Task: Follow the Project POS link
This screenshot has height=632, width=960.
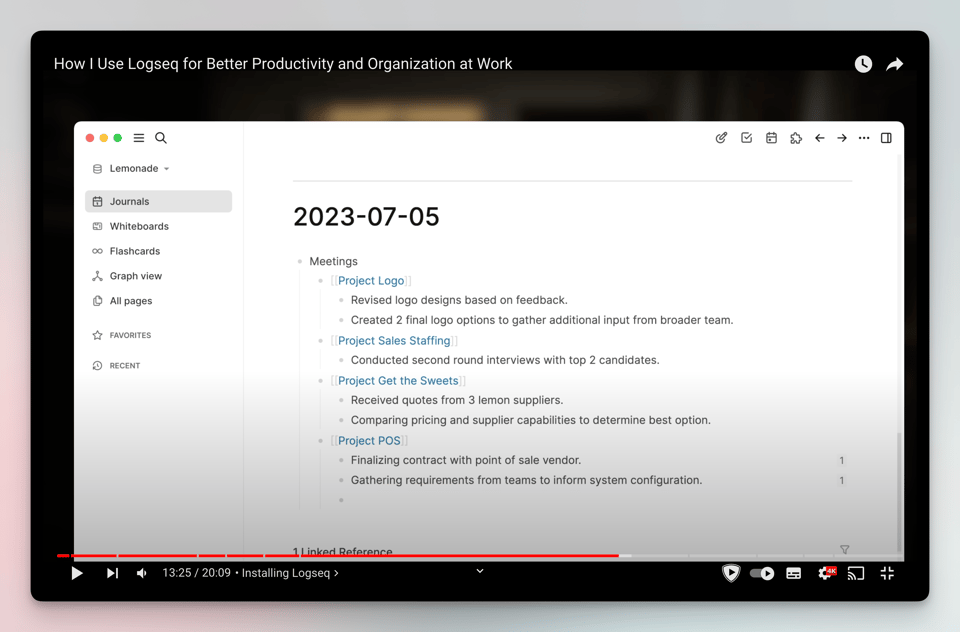Action: pyautogui.click(x=369, y=441)
